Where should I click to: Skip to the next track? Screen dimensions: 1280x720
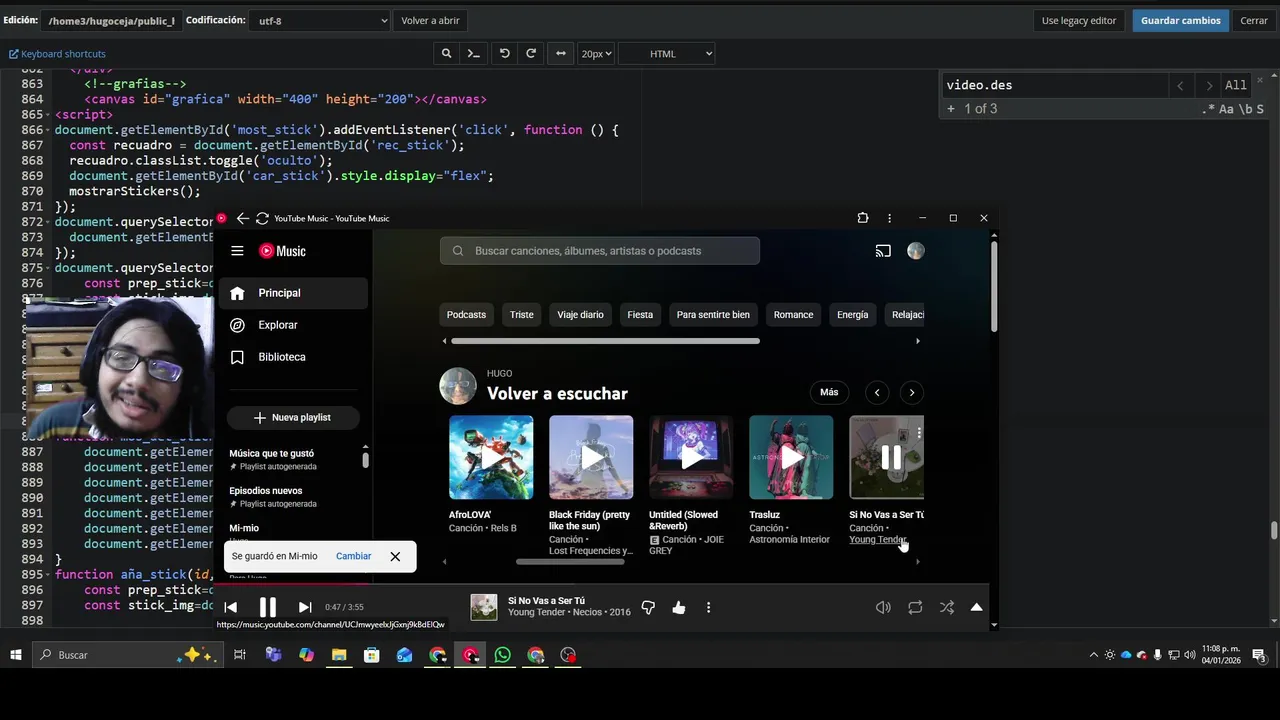point(305,607)
